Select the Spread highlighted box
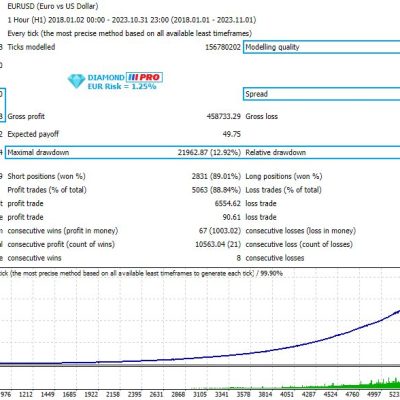The width and height of the screenshot is (400, 400). (322, 94)
